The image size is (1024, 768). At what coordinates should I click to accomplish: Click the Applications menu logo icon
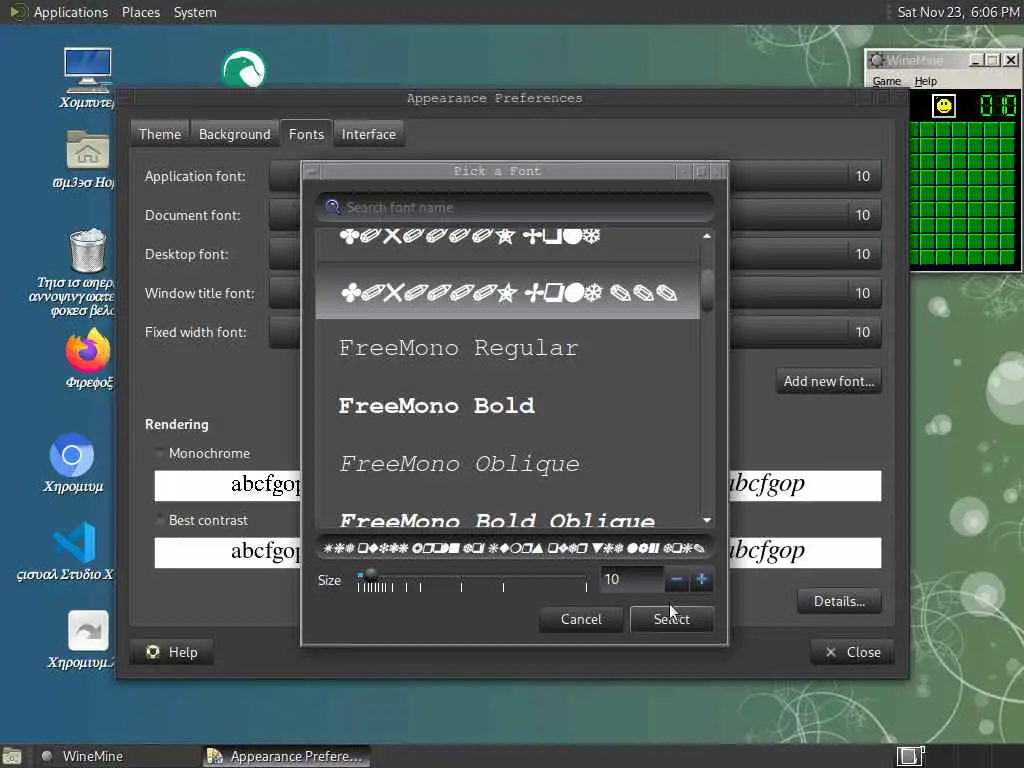point(18,12)
